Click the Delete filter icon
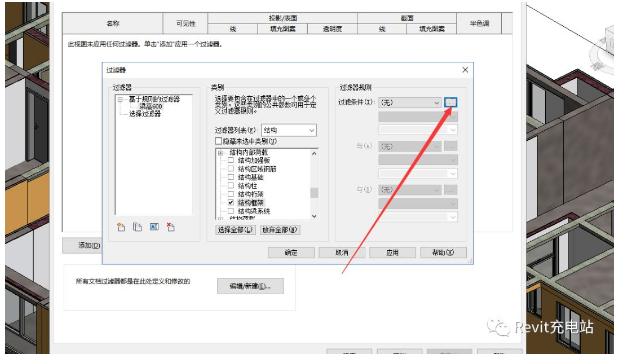Screen dimensions: 621x360 click(171, 227)
